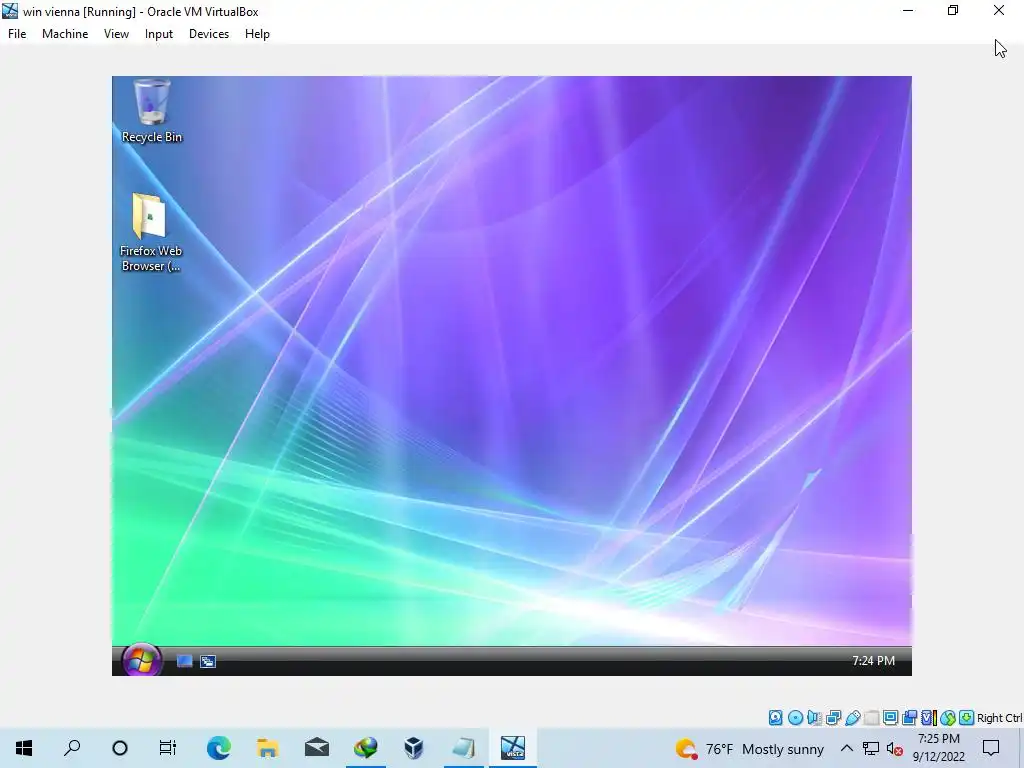Click the display status icon

[890, 718]
